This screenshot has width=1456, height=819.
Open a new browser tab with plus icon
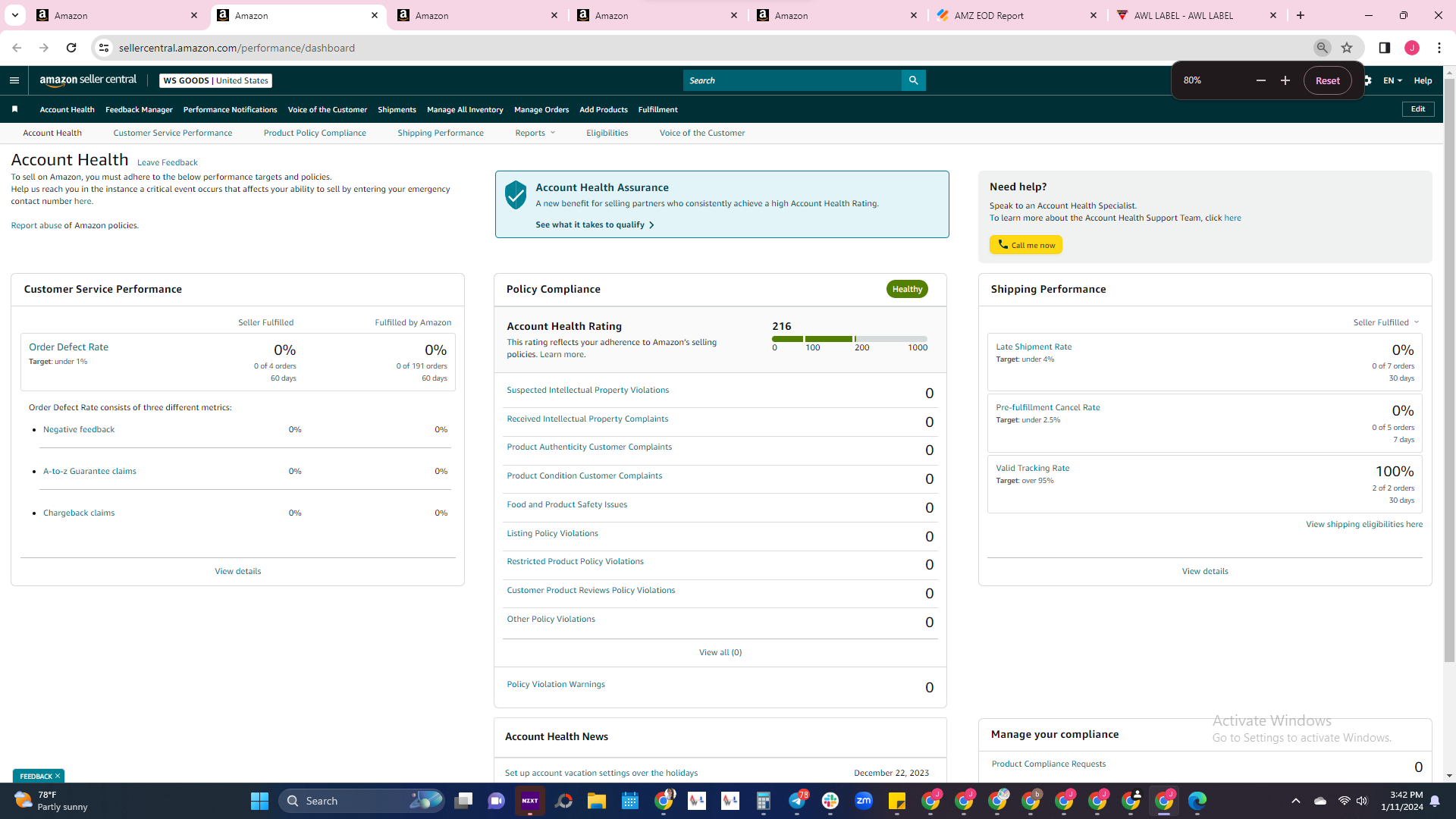click(x=1300, y=15)
